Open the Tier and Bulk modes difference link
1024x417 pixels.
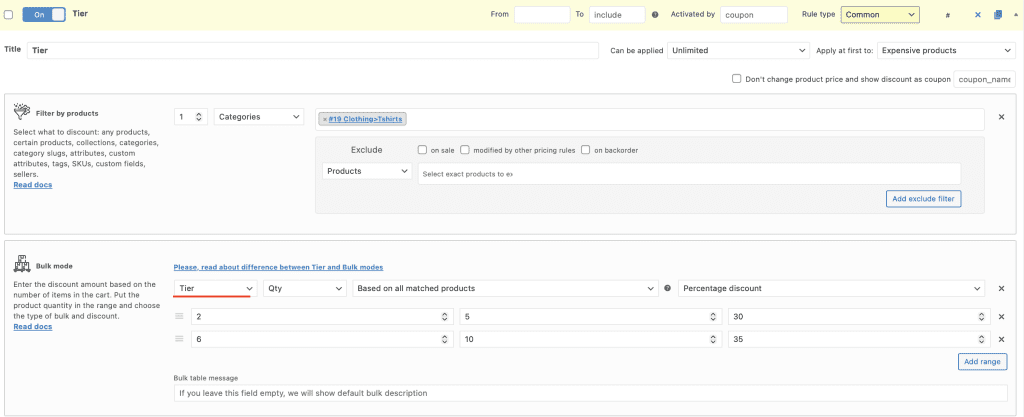click(x=278, y=267)
